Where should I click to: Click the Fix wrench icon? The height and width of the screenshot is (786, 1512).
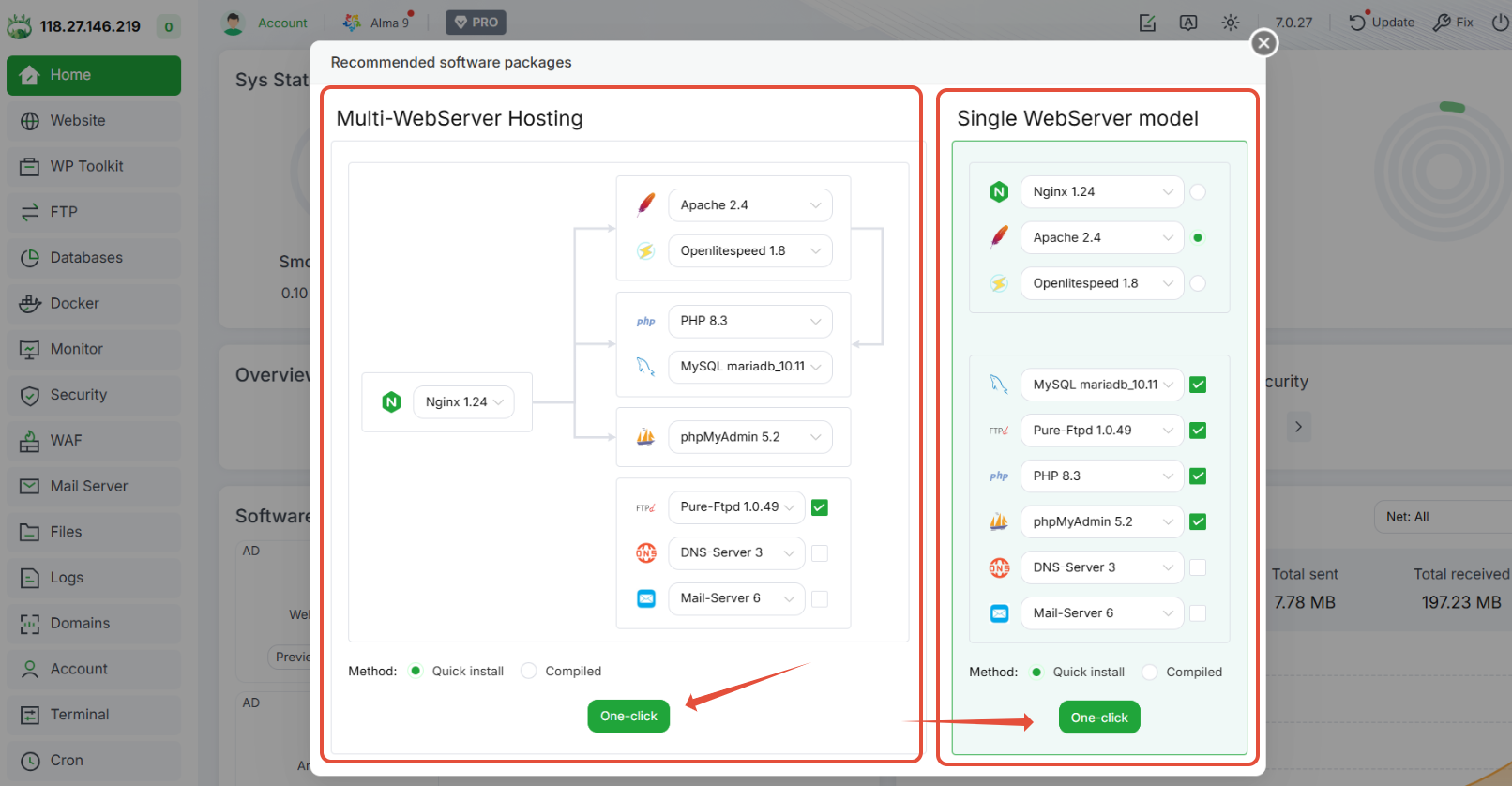(1442, 23)
